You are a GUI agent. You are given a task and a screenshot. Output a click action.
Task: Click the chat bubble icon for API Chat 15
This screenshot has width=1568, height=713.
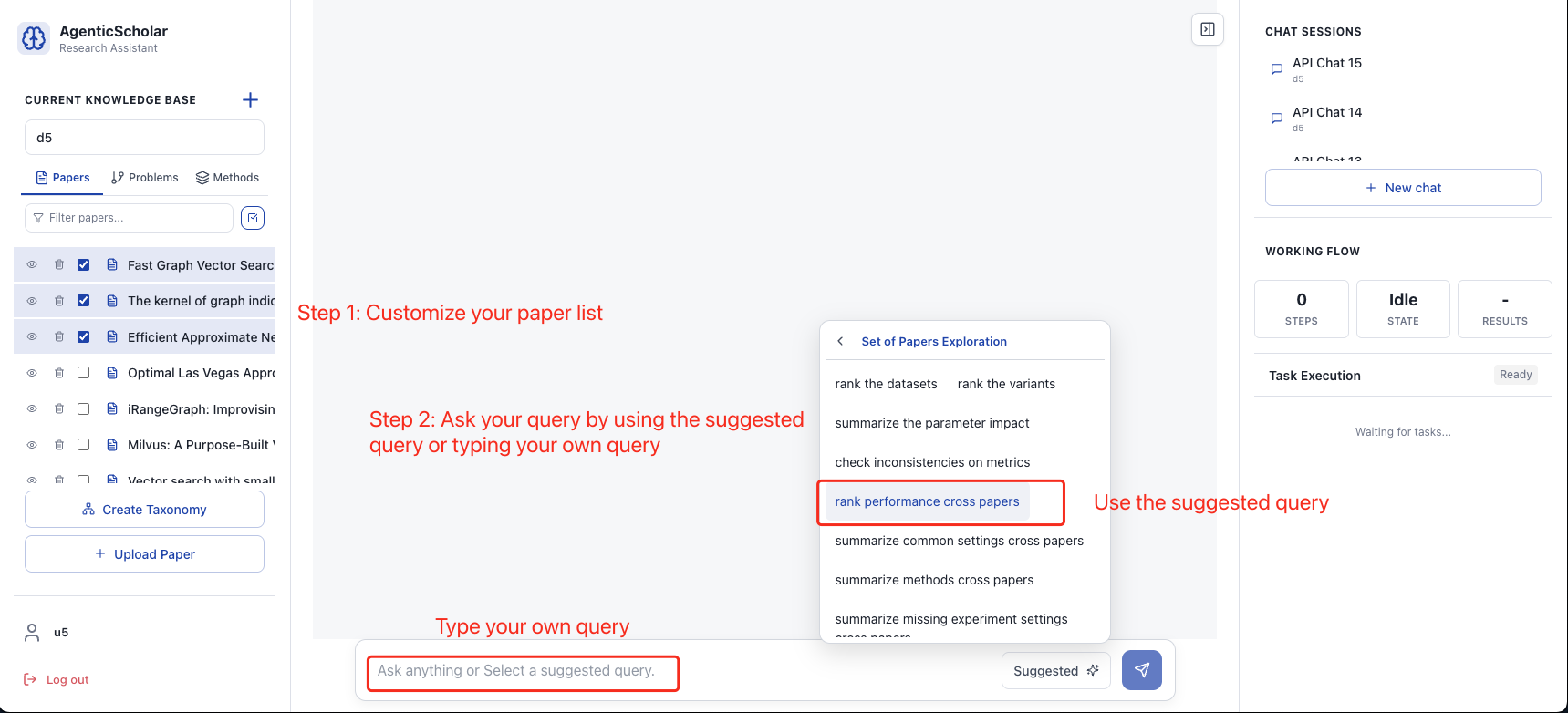[1276, 68]
